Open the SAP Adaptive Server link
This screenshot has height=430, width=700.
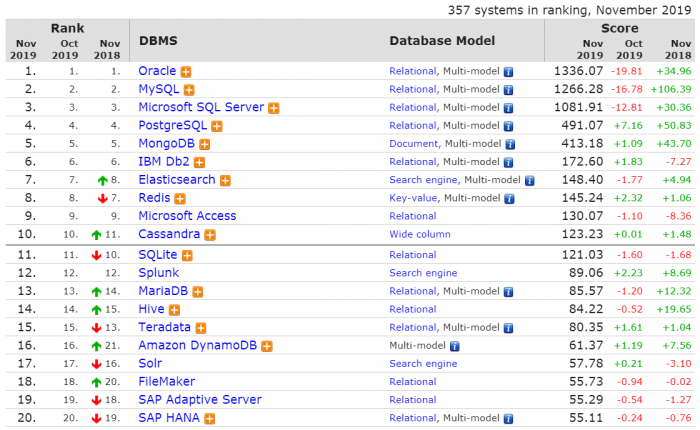tap(200, 399)
